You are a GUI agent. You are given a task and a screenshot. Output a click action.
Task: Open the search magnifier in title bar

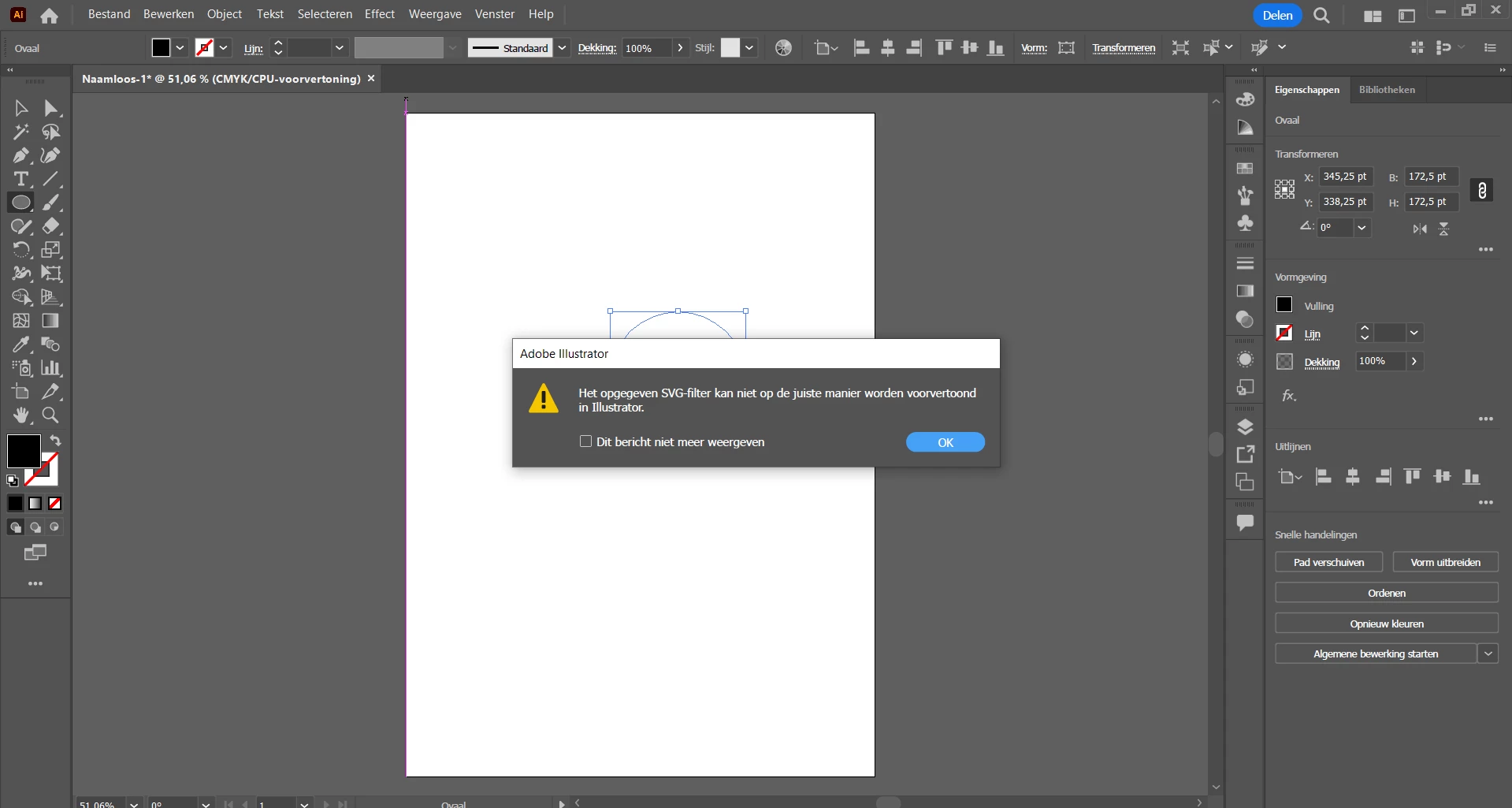1321,16
